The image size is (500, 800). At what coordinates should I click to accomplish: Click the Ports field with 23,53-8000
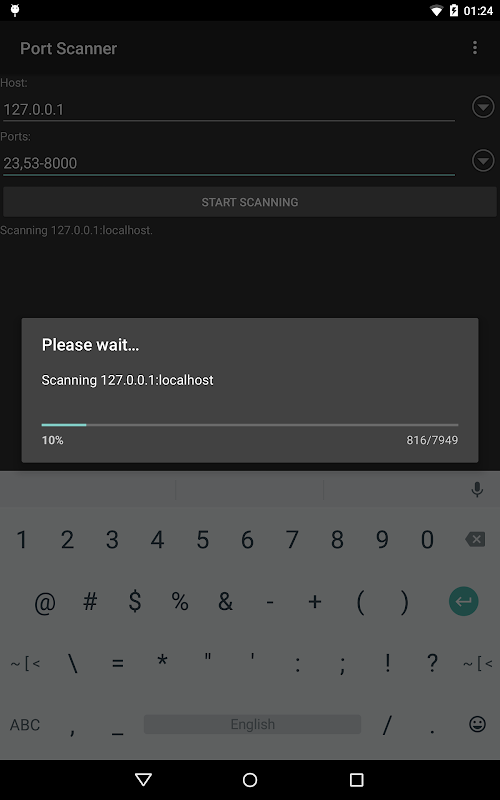(x=229, y=163)
